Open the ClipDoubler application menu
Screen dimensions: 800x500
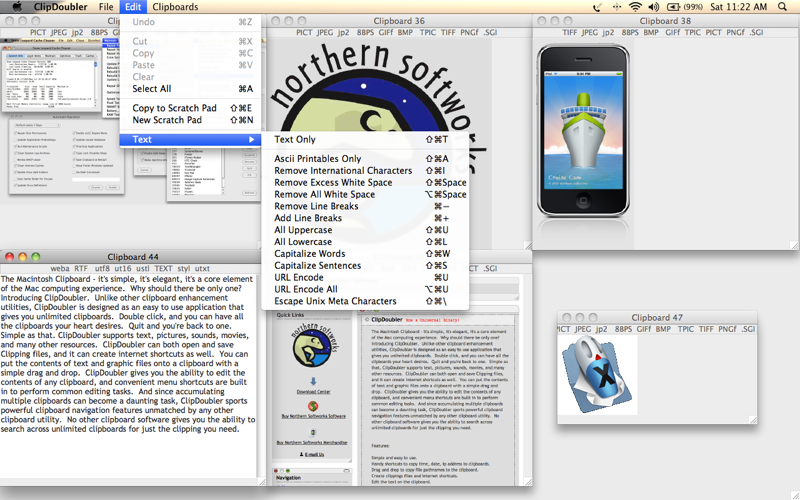[60, 7]
